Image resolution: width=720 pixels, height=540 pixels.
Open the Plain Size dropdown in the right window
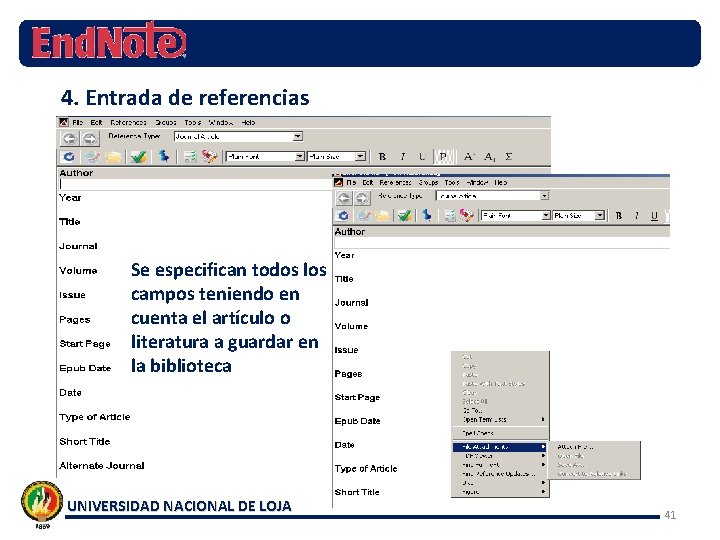[x=599, y=215]
